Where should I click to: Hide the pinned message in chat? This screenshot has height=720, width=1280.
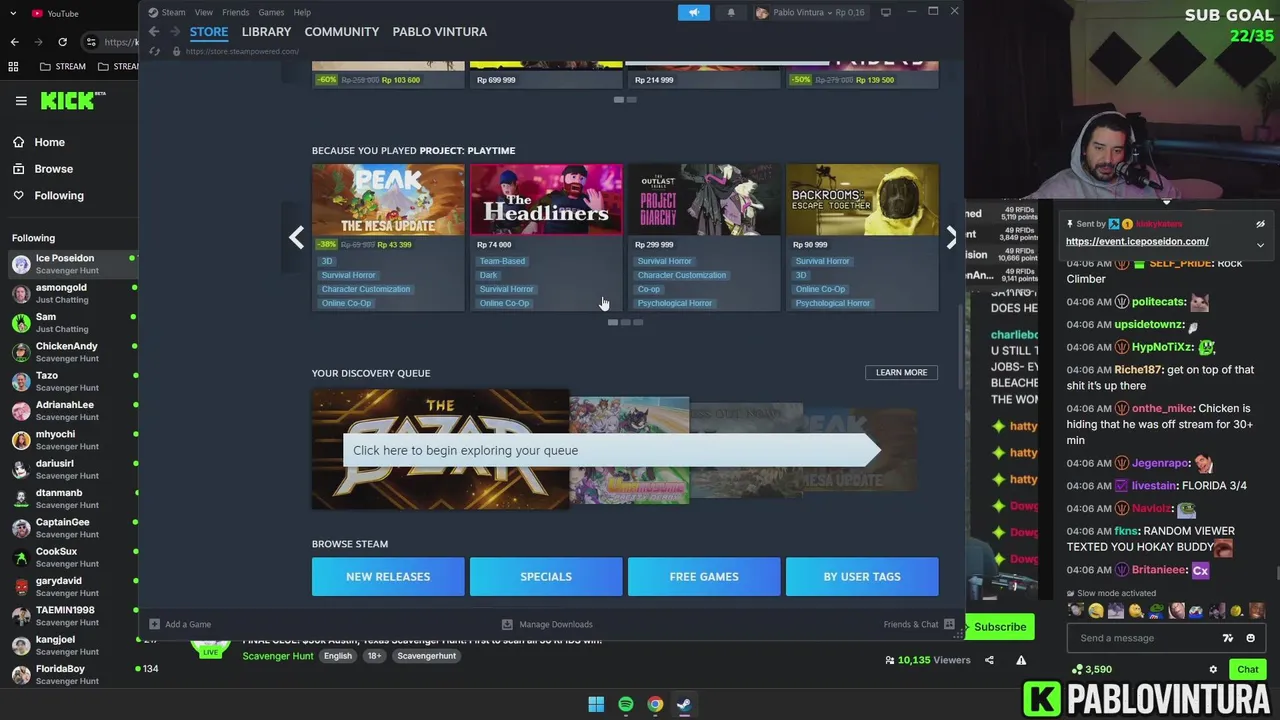pyautogui.click(x=1260, y=224)
